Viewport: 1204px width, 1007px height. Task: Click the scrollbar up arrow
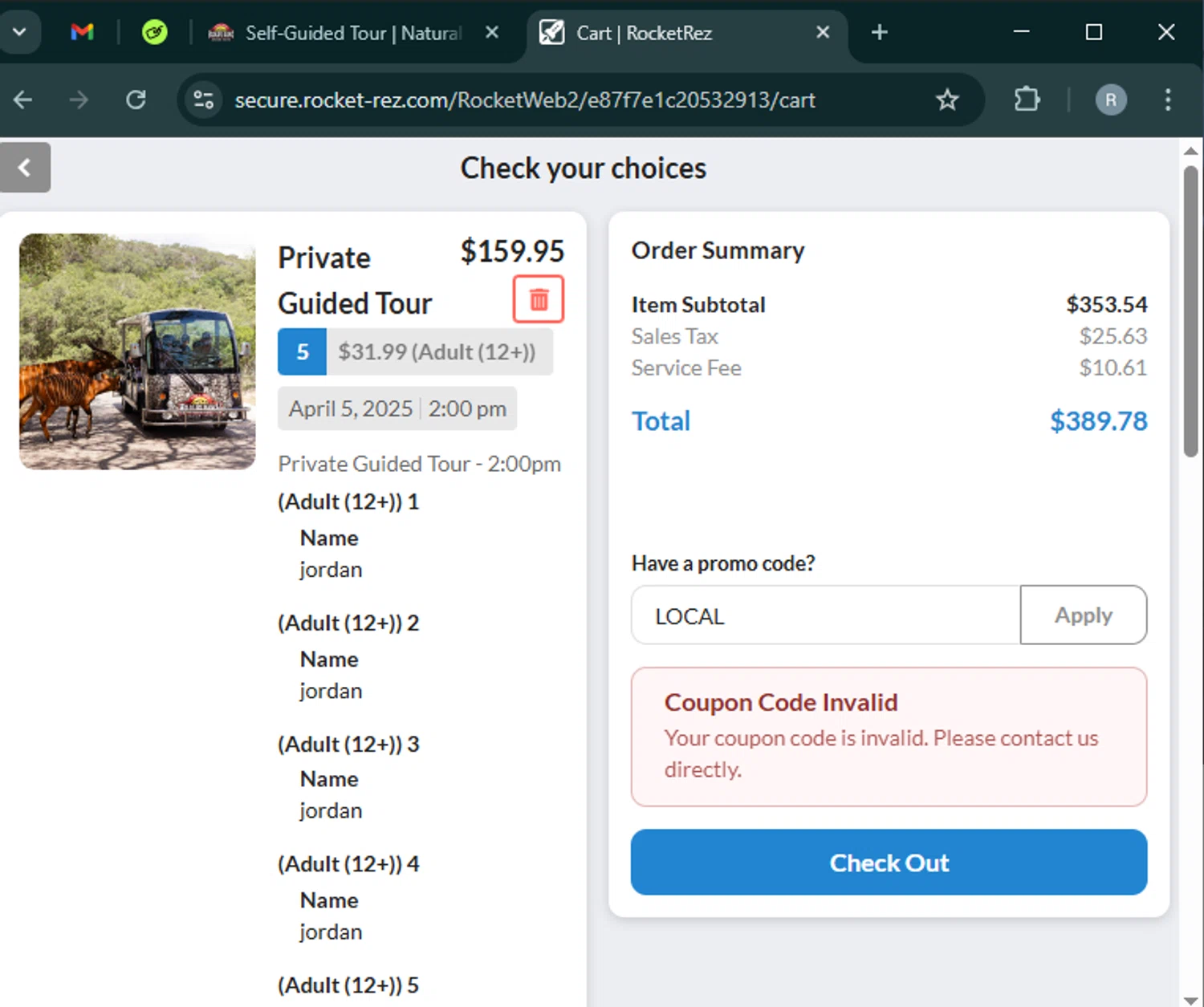(x=1191, y=150)
